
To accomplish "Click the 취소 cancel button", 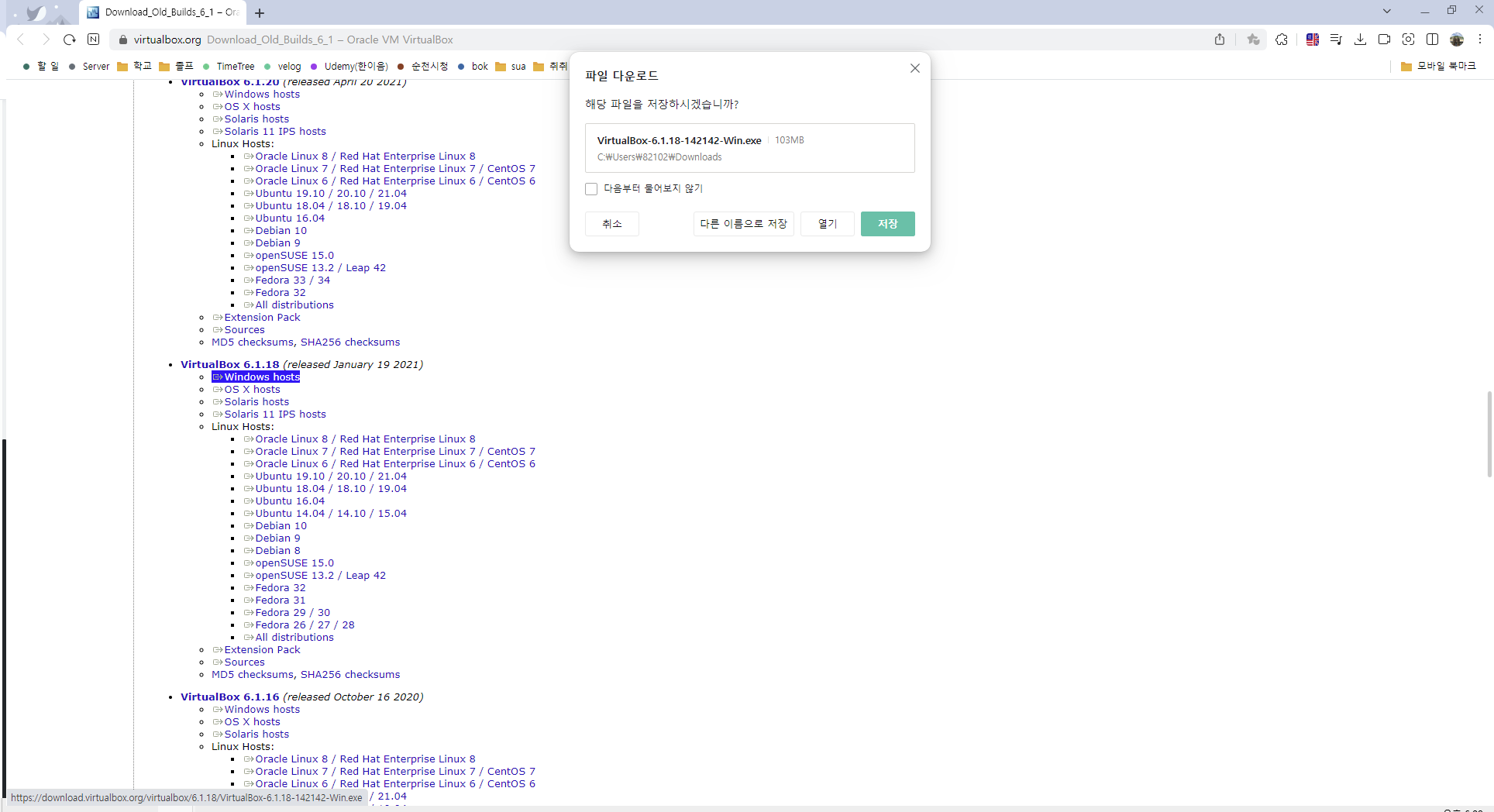I will point(612,224).
